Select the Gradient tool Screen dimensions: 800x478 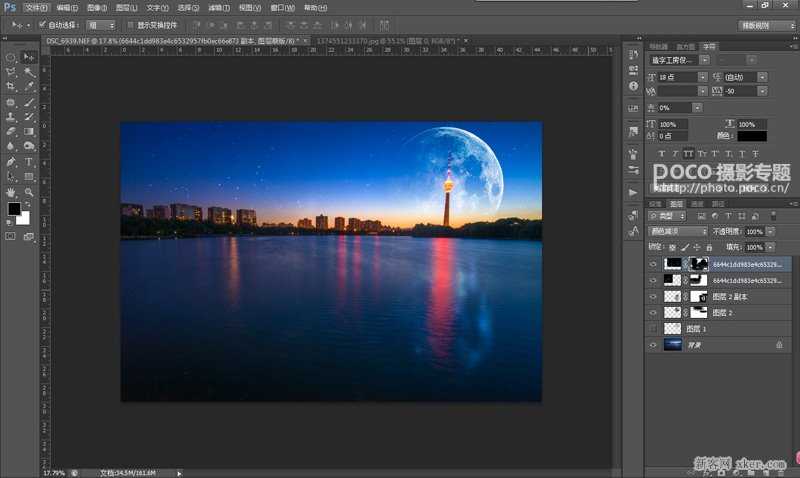(x=29, y=132)
